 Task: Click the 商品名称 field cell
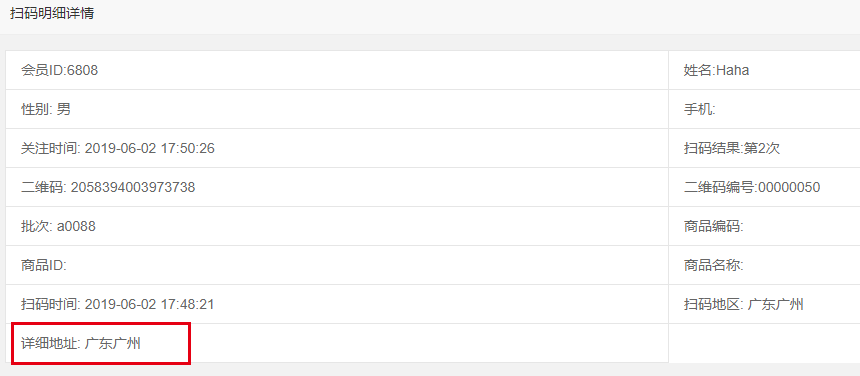764,265
